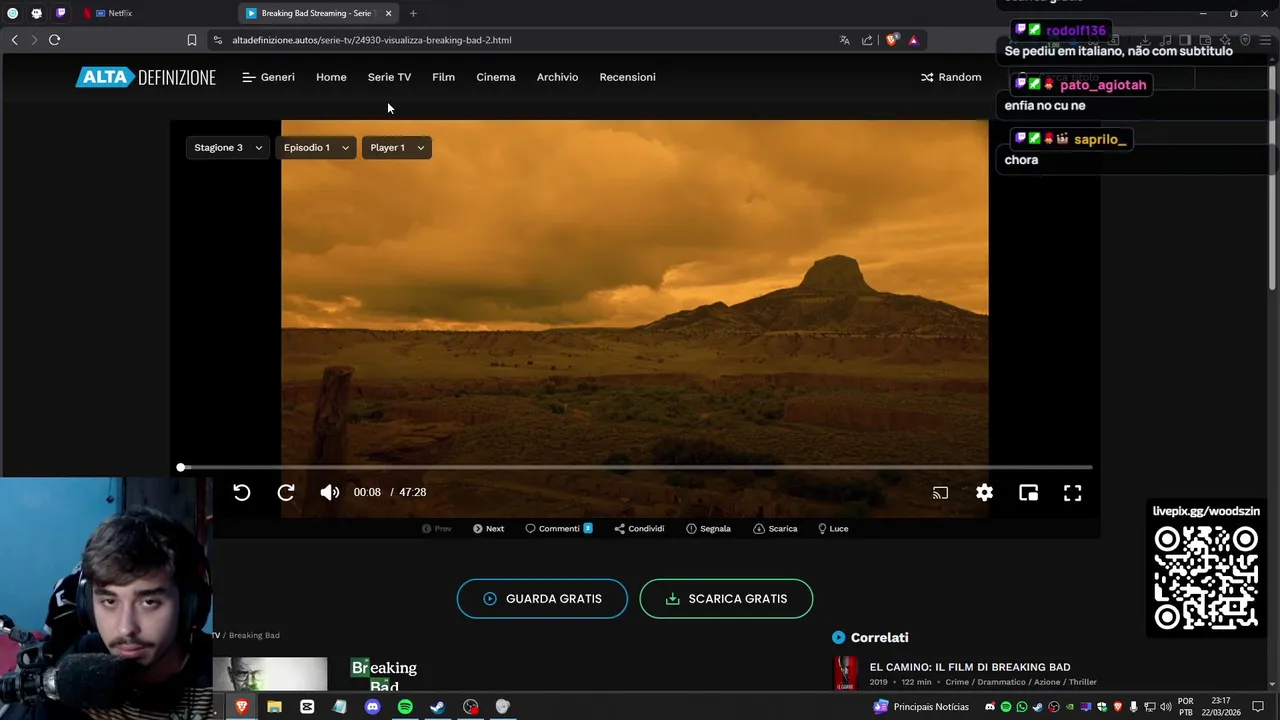Screen dimensions: 1280x720
Task: Click the Alta Definizione logo
Action: point(146,77)
